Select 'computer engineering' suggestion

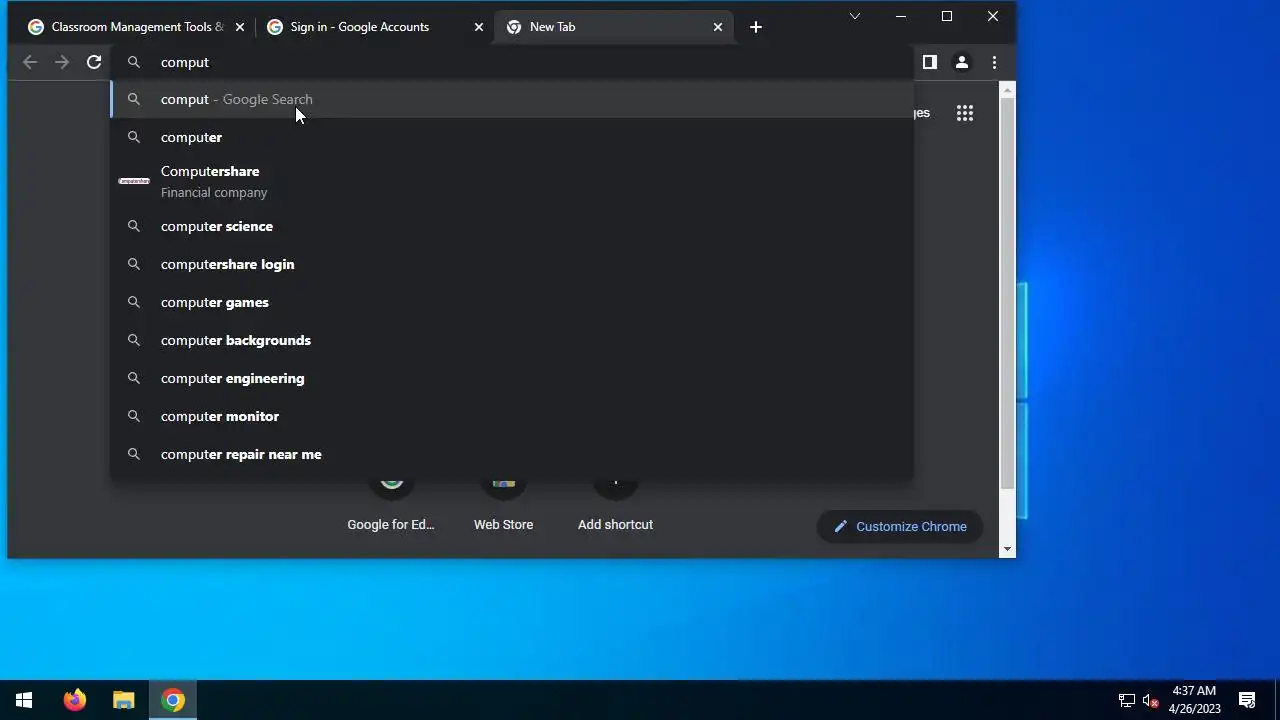click(511, 378)
